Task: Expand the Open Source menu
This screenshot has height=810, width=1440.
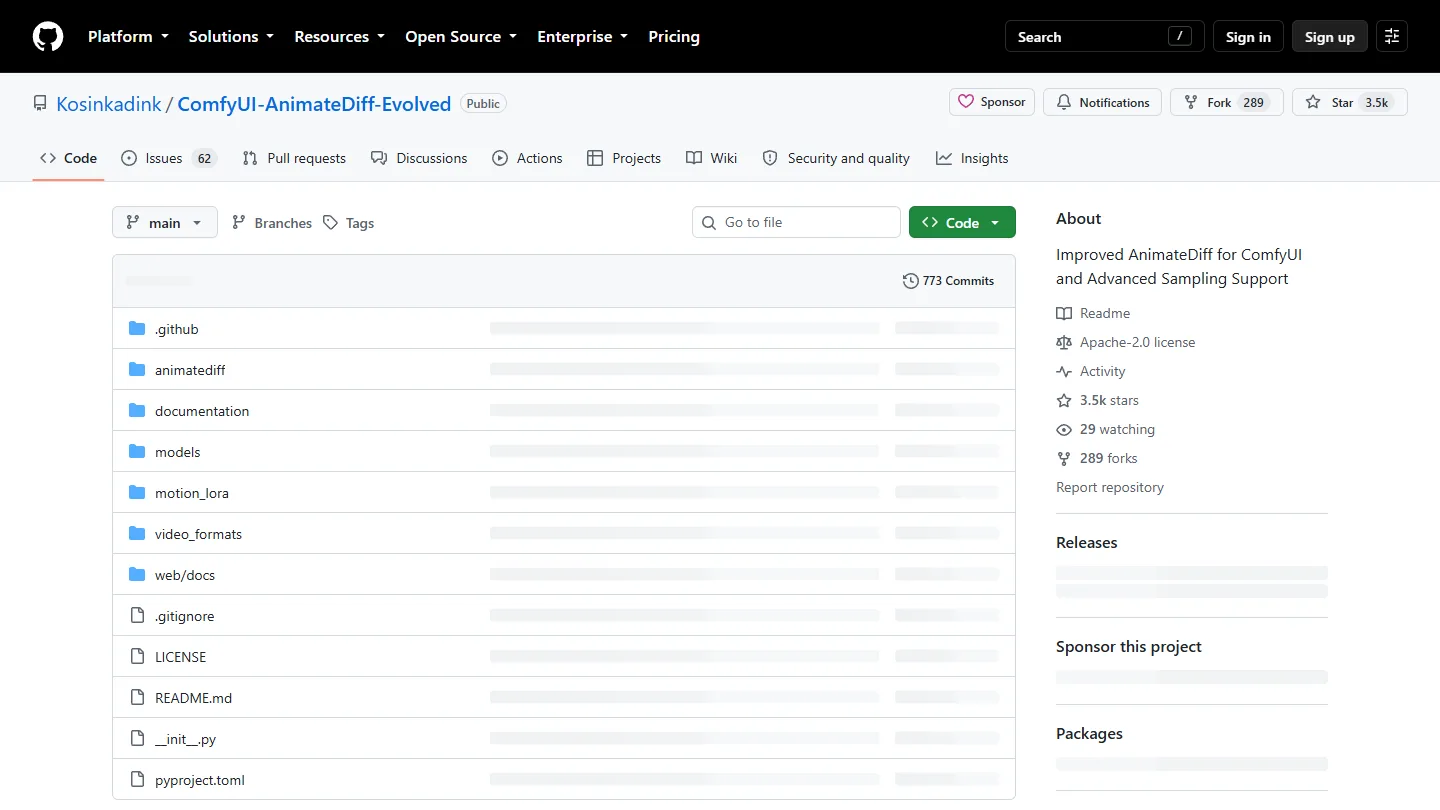Action: (x=461, y=37)
